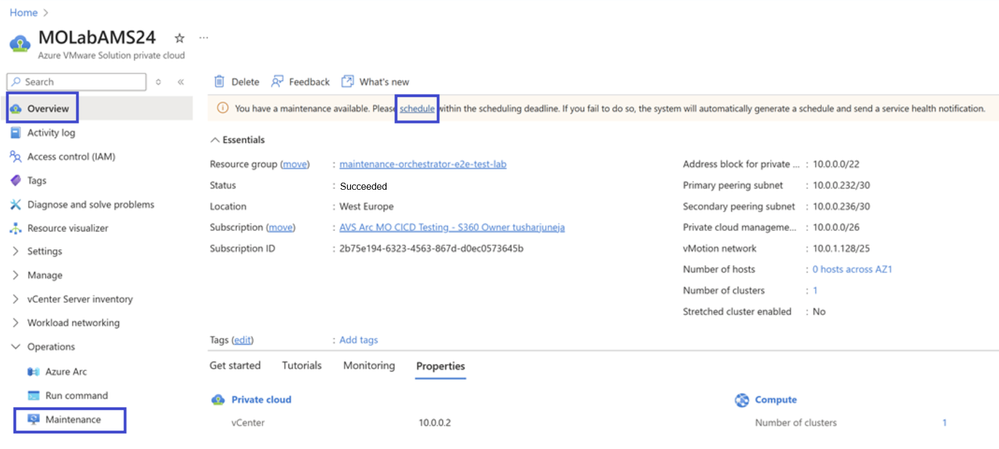Click the Diagnose and solve problems wrench icon

[x=16, y=204]
